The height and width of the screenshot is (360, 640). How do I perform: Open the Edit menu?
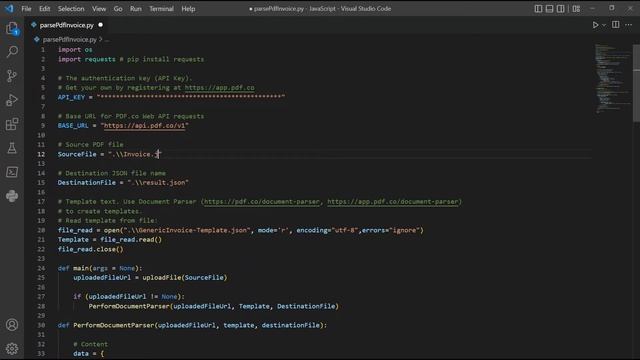[x=44, y=9]
